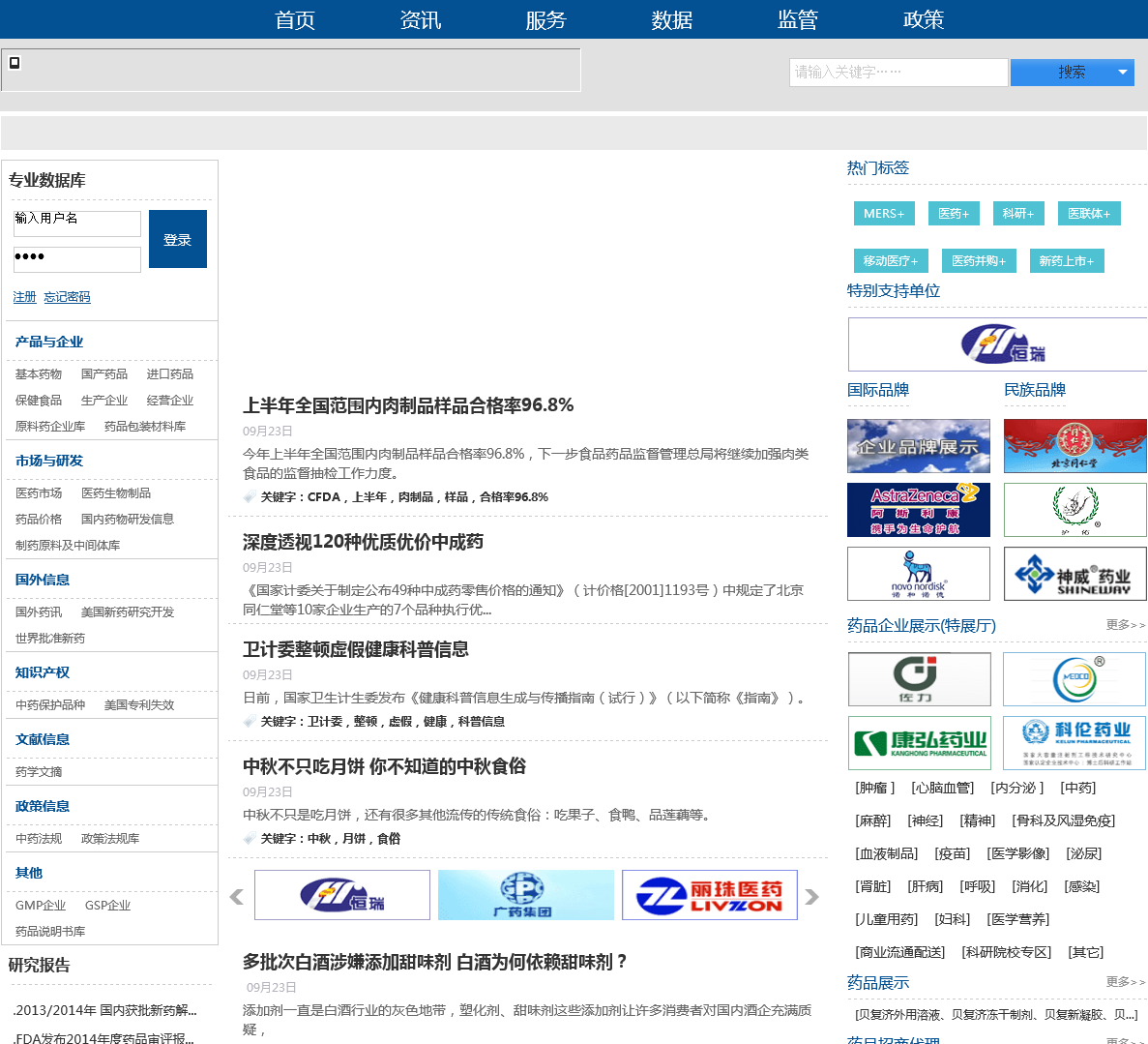Open the GMP企业 link
This screenshot has width=1148, height=1044.
[x=41, y=906]
